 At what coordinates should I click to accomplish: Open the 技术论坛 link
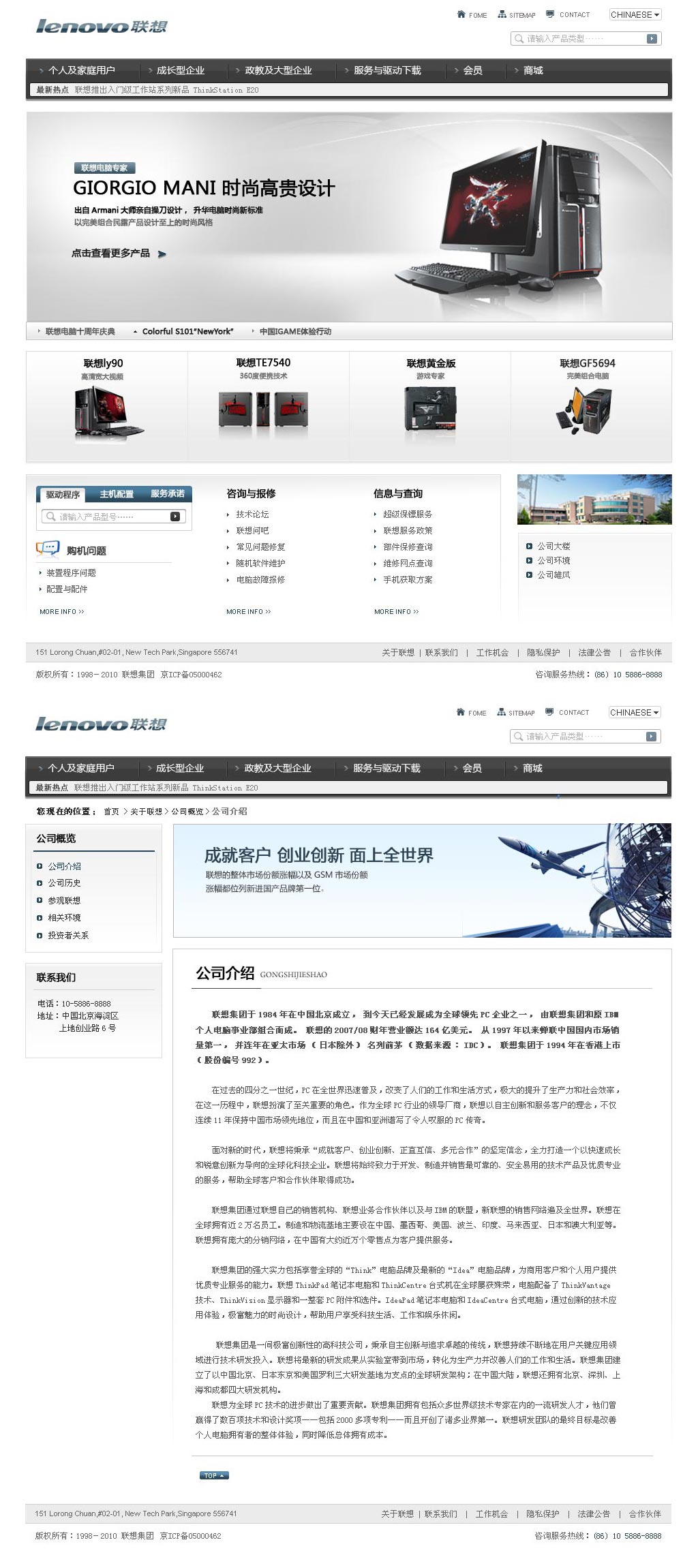click(252, 514)
